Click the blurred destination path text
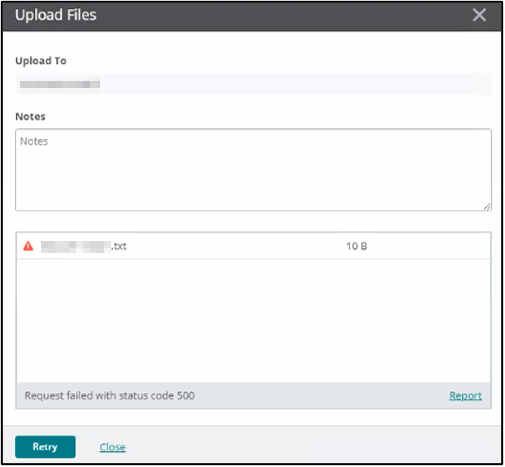This screenshot has height=467, width=505. coord(60,84)
